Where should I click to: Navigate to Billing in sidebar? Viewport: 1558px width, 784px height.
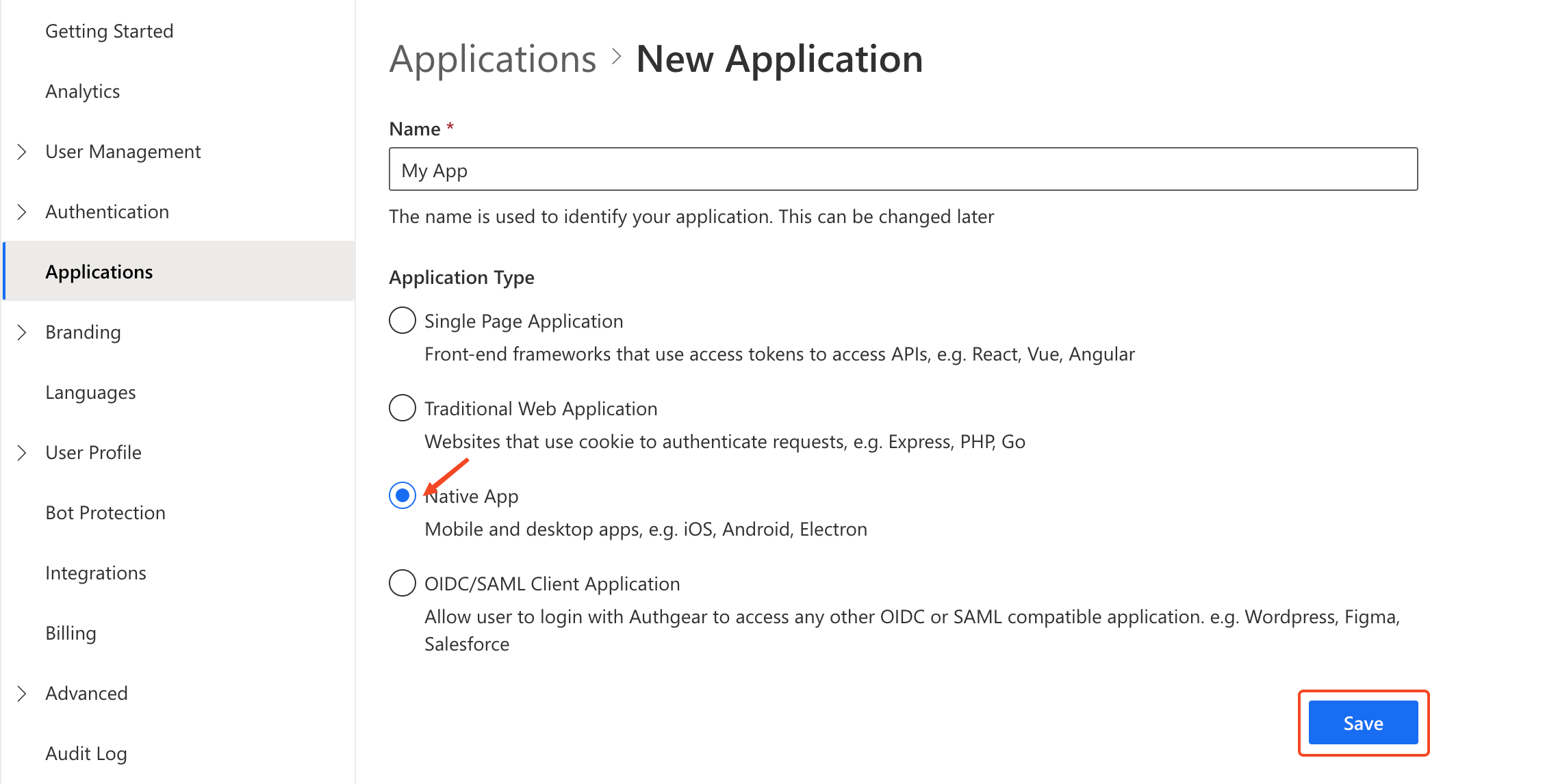tap(71, 633)
